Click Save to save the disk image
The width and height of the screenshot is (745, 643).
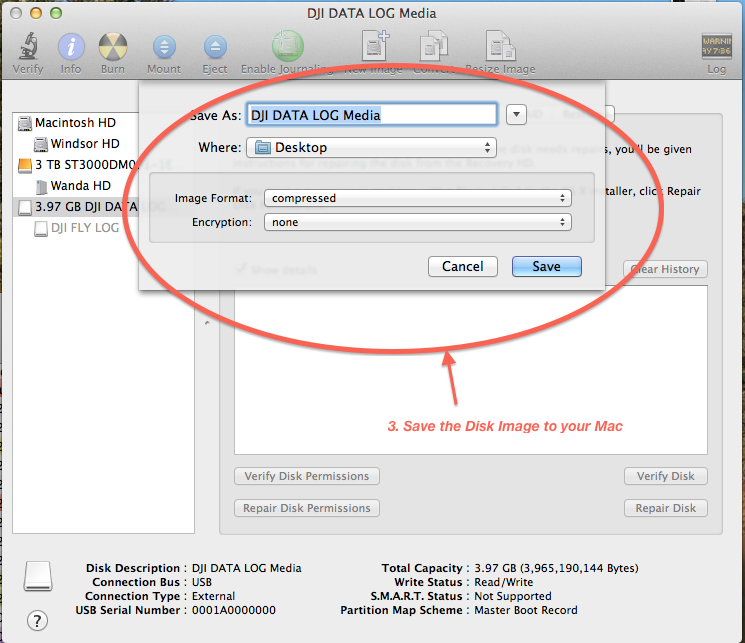(546, 266)
